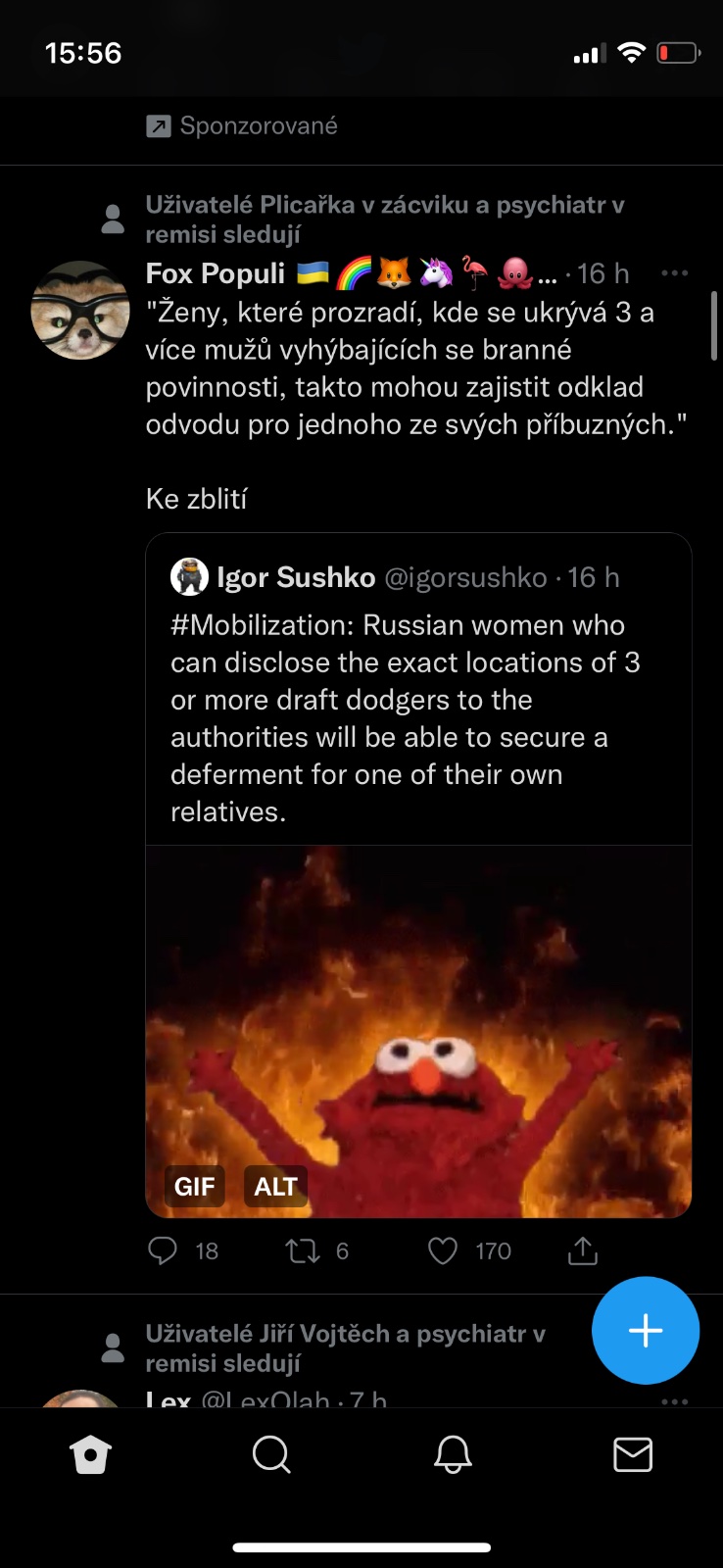Open Fox Populi profile picture

pos(80,310)
